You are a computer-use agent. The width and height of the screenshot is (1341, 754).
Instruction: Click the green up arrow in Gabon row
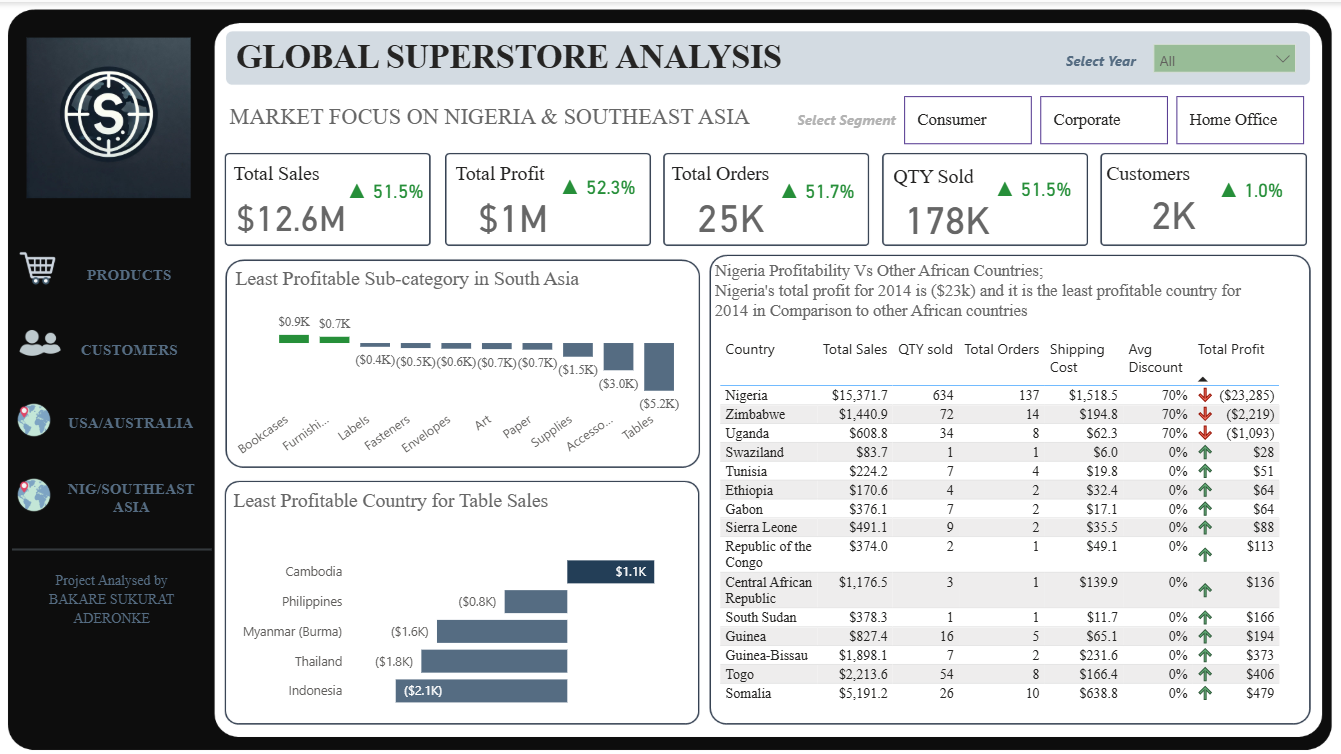[x=1205, y=509]
